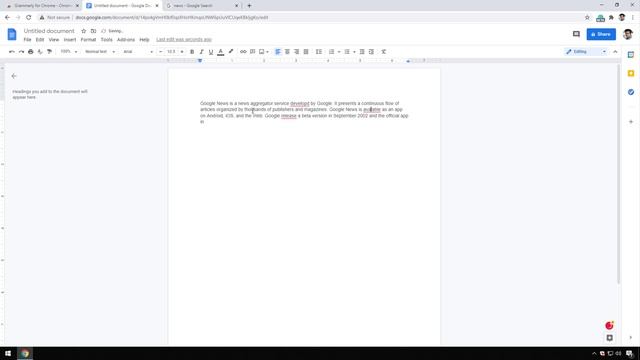Star the Untitled document
Viewport: 640px width, 360px height.
pos(84,31)
